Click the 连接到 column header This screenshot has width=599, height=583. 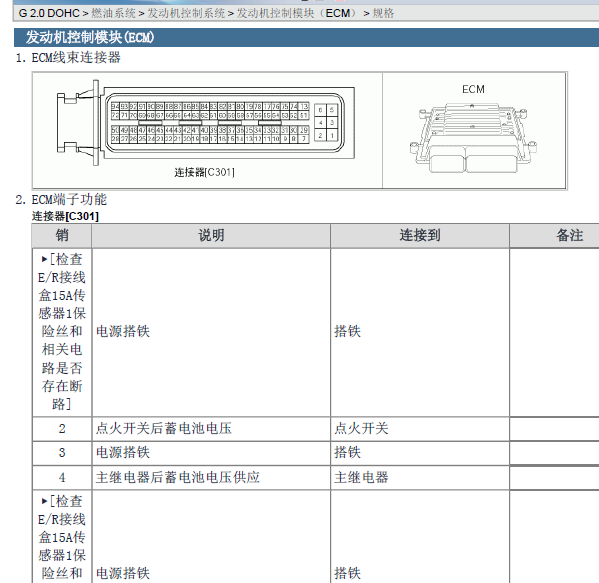pos(420,236)
